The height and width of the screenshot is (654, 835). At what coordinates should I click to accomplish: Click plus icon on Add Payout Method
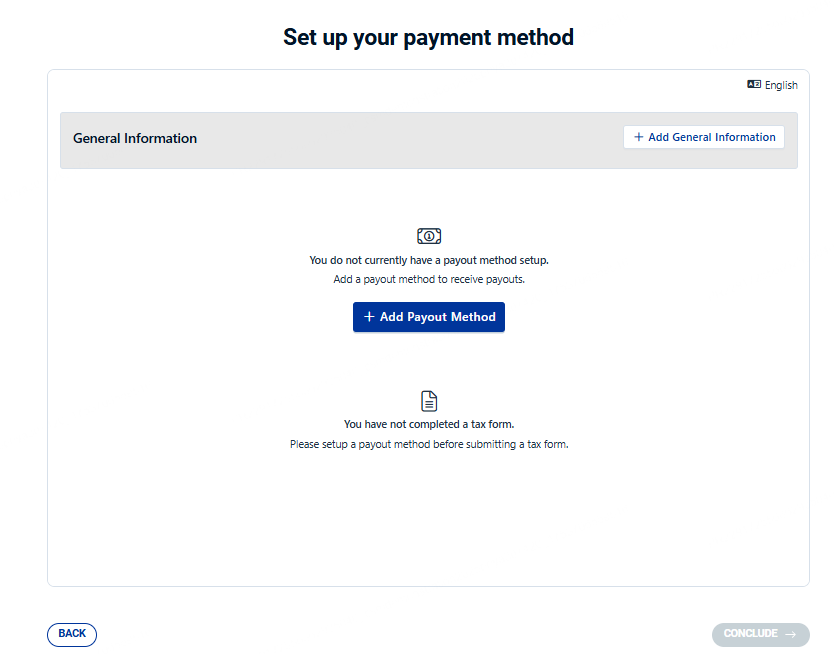click(x=369, y=317)
